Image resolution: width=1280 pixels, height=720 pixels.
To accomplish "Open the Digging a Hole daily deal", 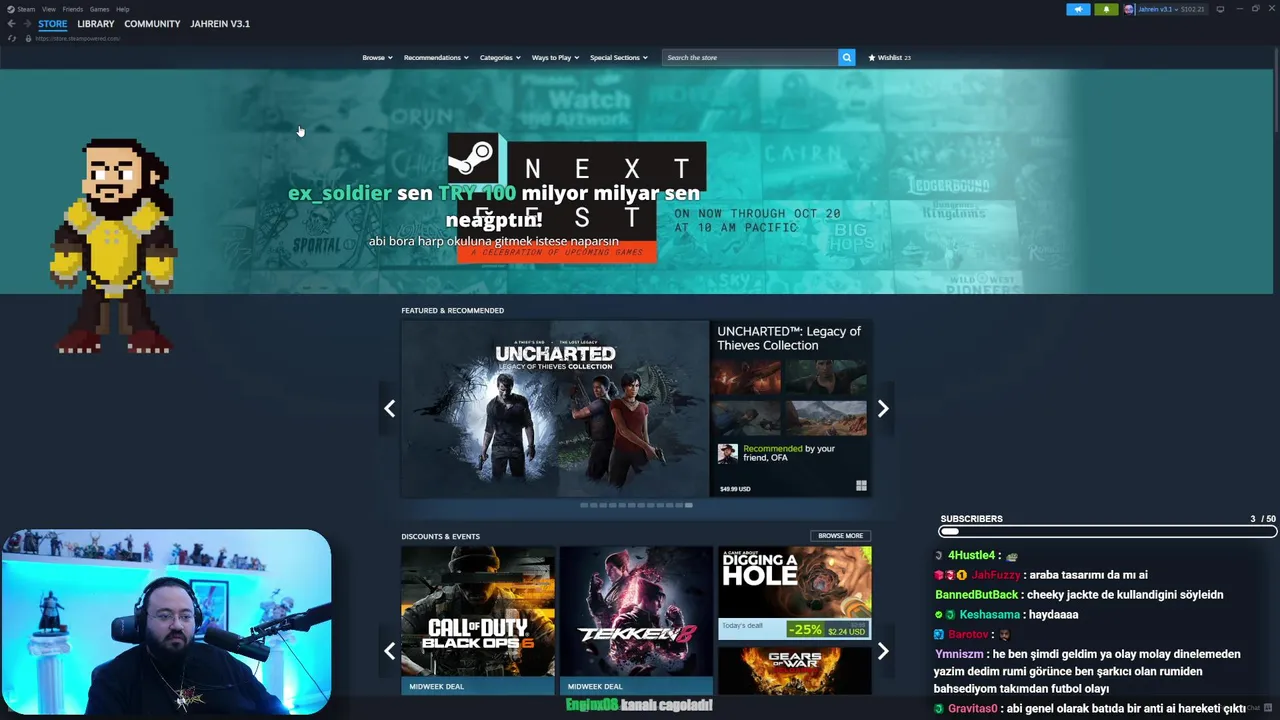I will coord(794,592).
